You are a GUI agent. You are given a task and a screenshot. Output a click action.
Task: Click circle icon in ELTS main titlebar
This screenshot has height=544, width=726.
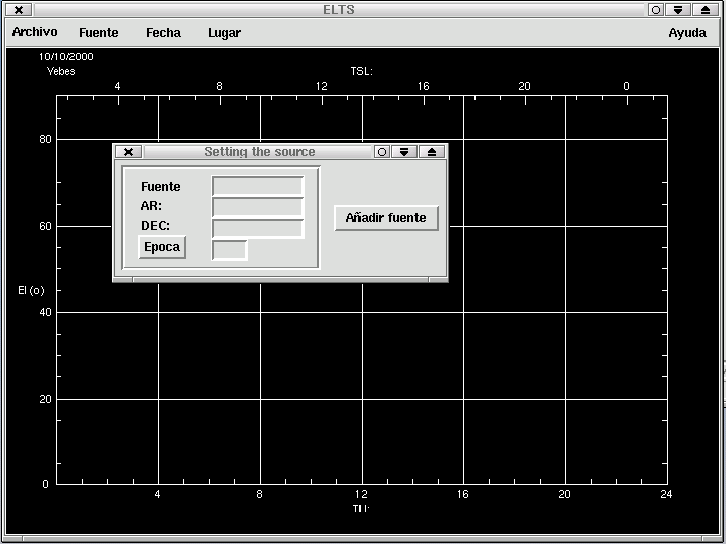coord(655,10)
